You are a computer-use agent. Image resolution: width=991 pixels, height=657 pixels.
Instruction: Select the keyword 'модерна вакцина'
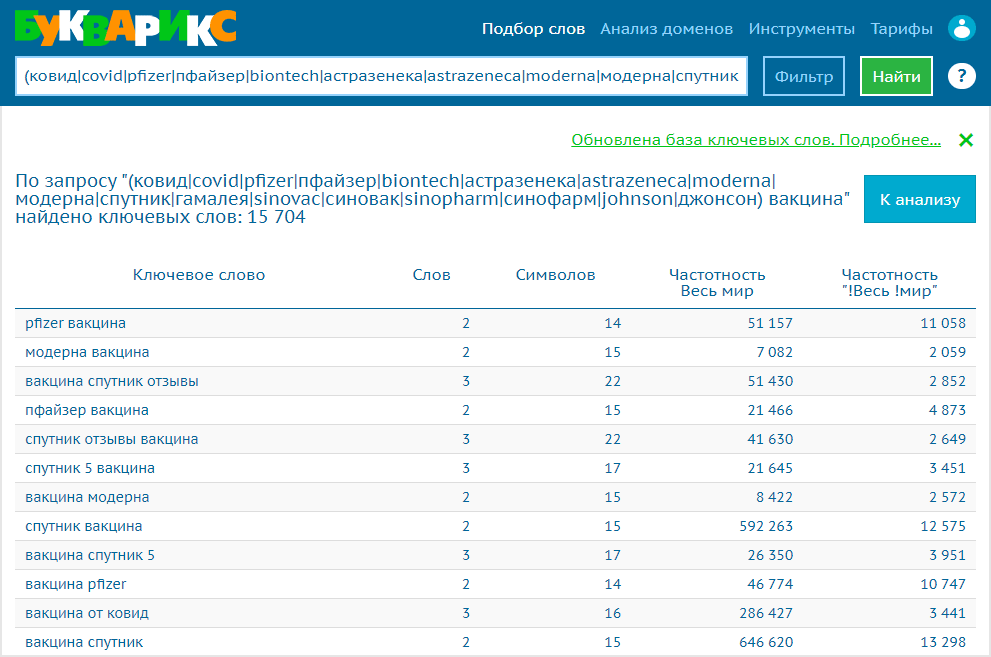(x=87, y=352)
